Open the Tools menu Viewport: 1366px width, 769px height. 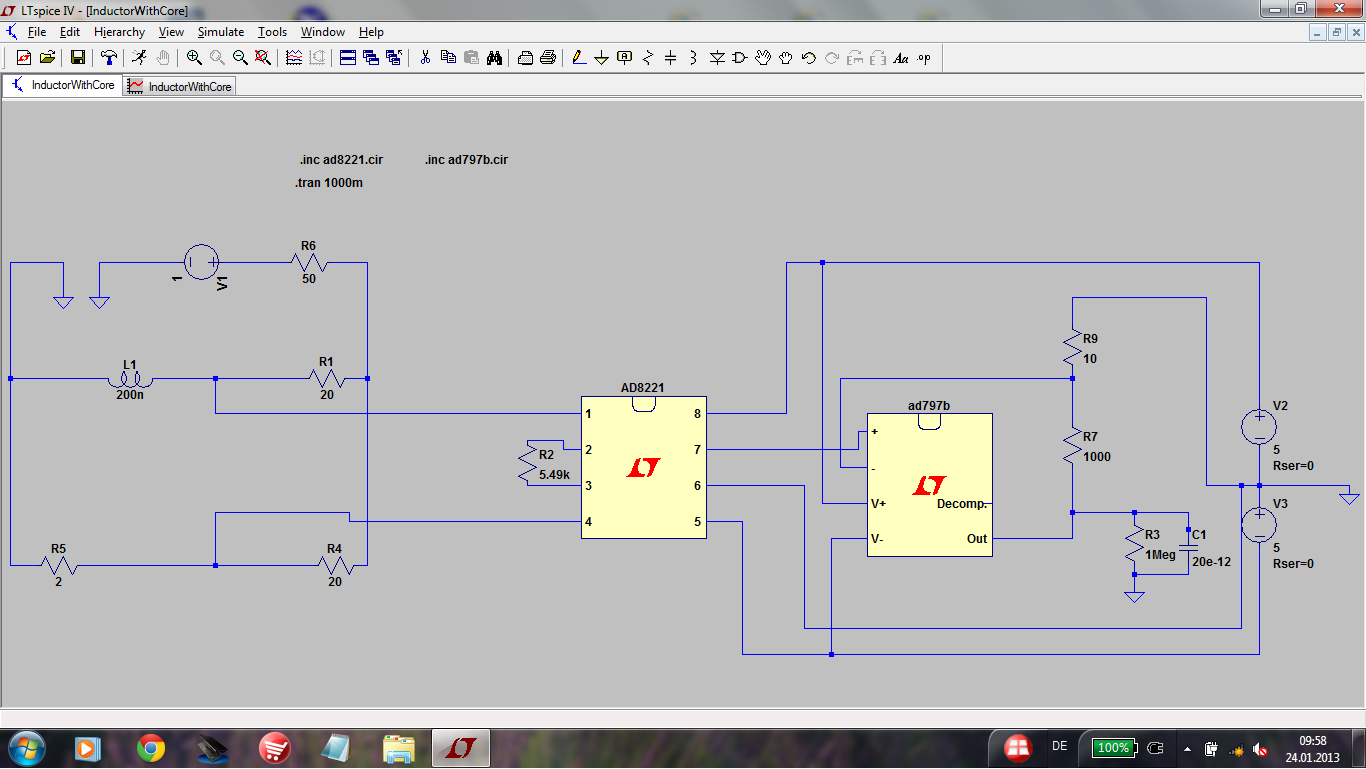(x=272, y=32)
